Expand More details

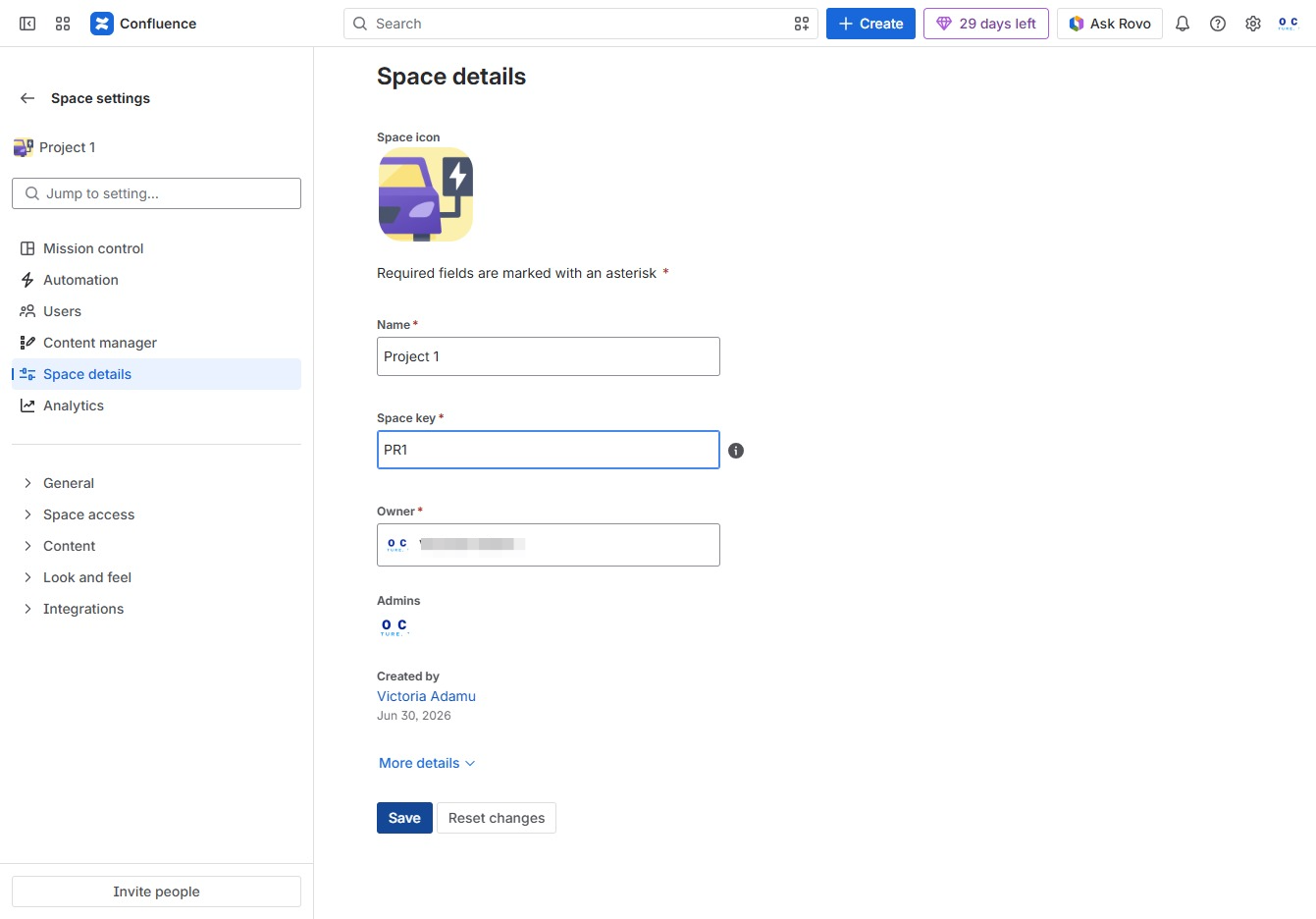pos(427,763)
